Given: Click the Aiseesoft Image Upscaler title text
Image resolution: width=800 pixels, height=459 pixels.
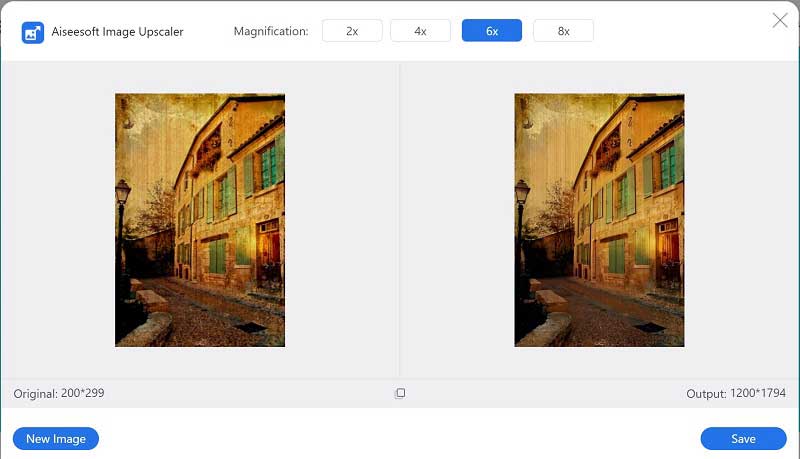Looking at the screenshot, I should point(118,32).
